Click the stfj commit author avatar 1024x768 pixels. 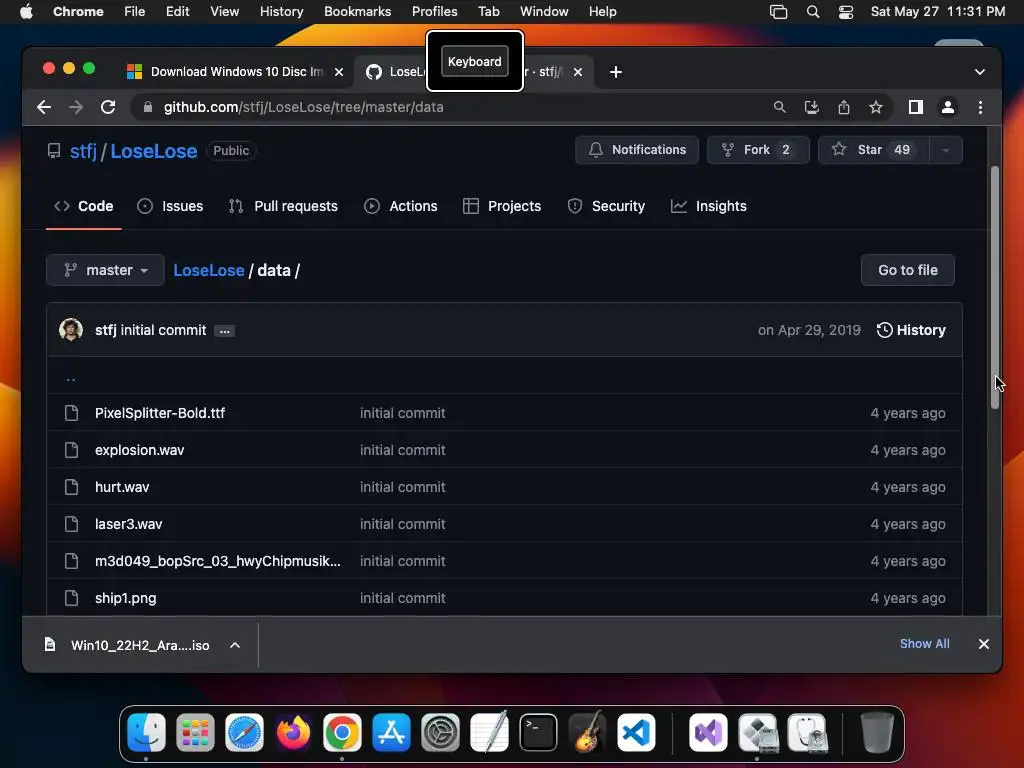click(x=71, y=330)
